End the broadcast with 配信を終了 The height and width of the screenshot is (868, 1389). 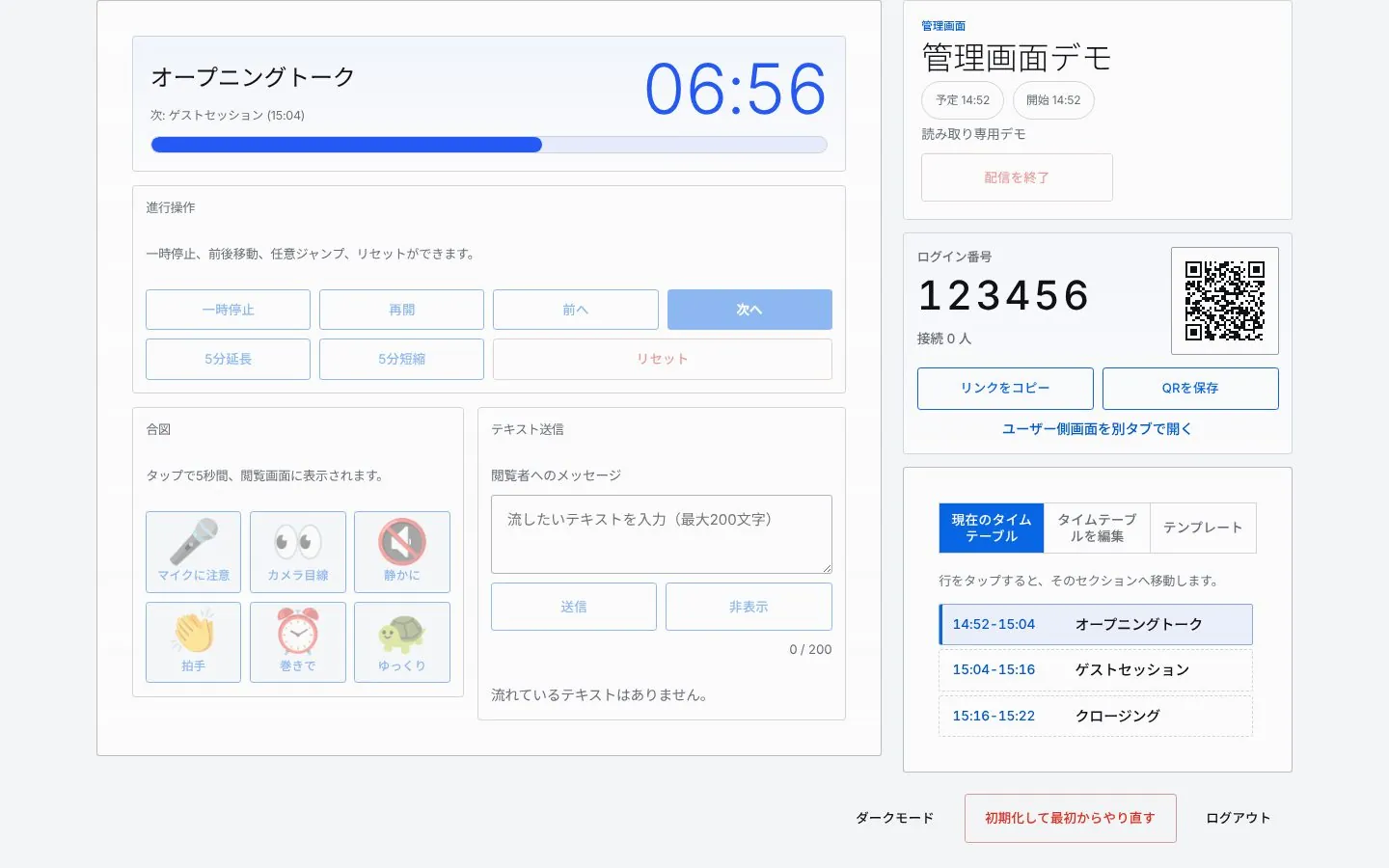[1017, 177]
